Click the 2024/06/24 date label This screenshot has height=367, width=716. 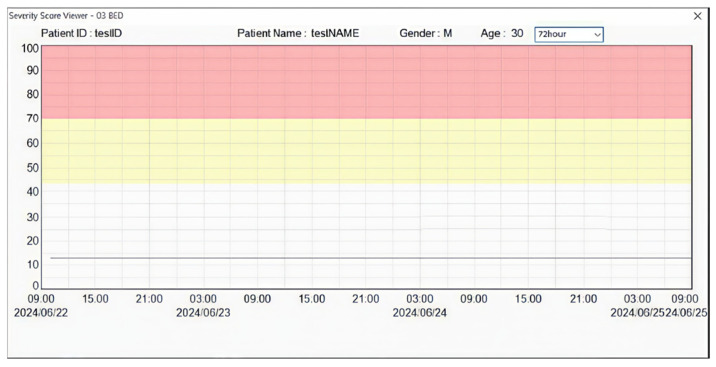420,313
